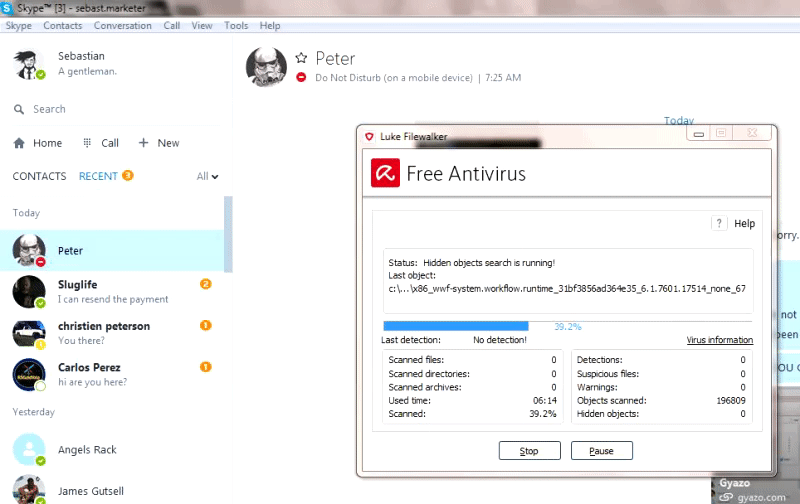Open the Virus information link

pos(719,340)
